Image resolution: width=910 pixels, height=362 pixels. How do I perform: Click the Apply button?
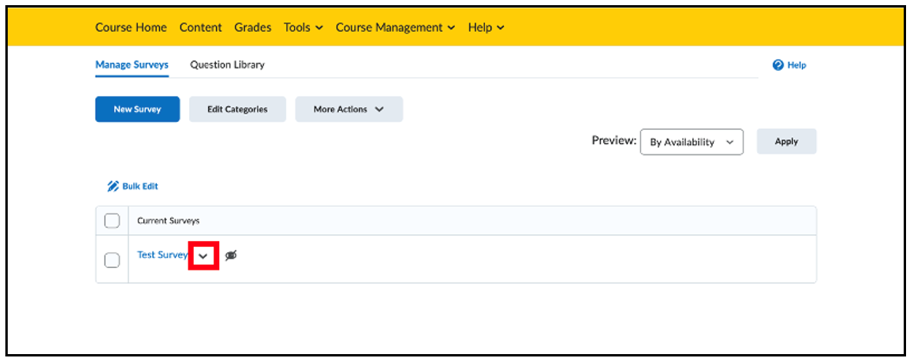click(786, 142)
